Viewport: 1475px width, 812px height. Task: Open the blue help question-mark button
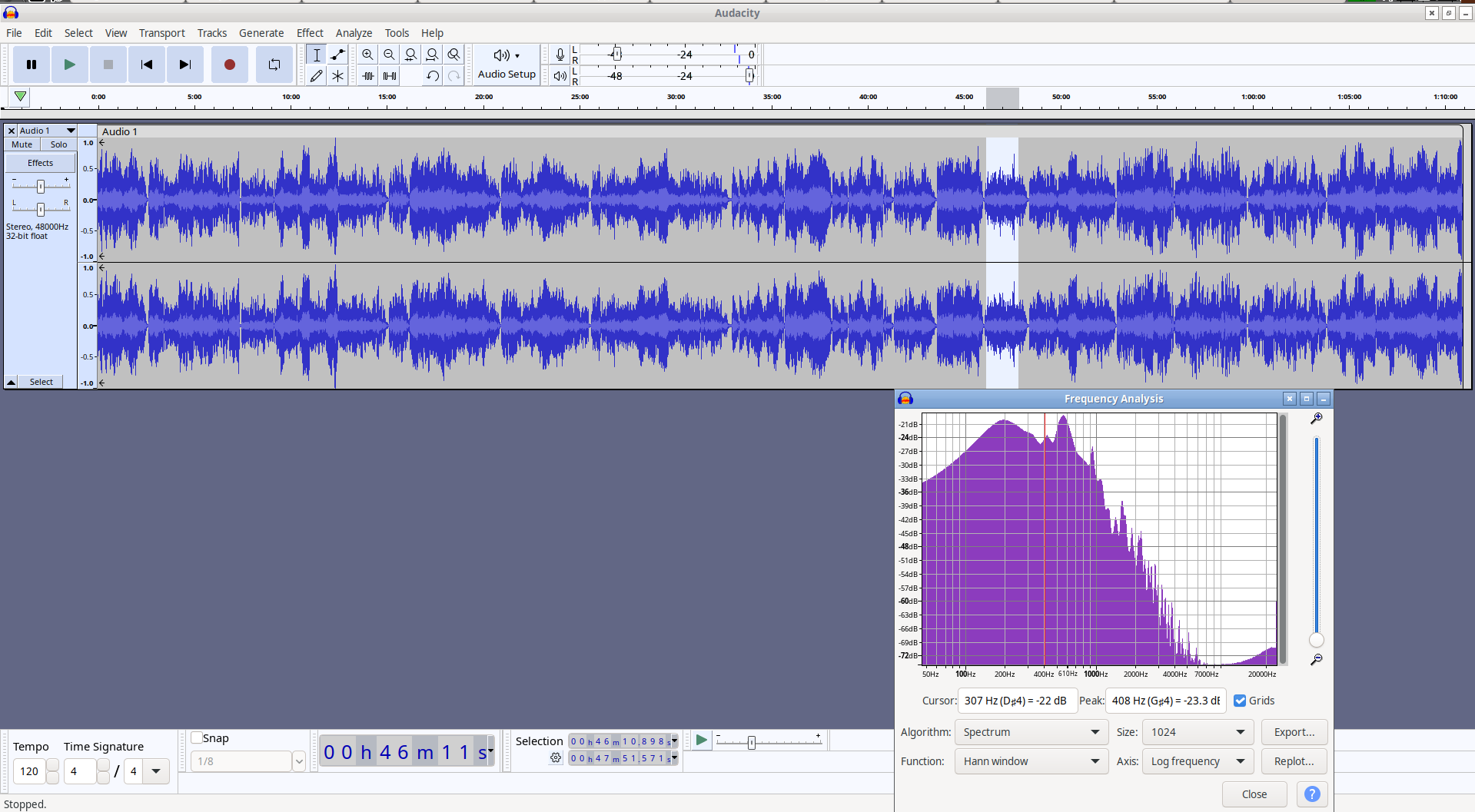1312,794
